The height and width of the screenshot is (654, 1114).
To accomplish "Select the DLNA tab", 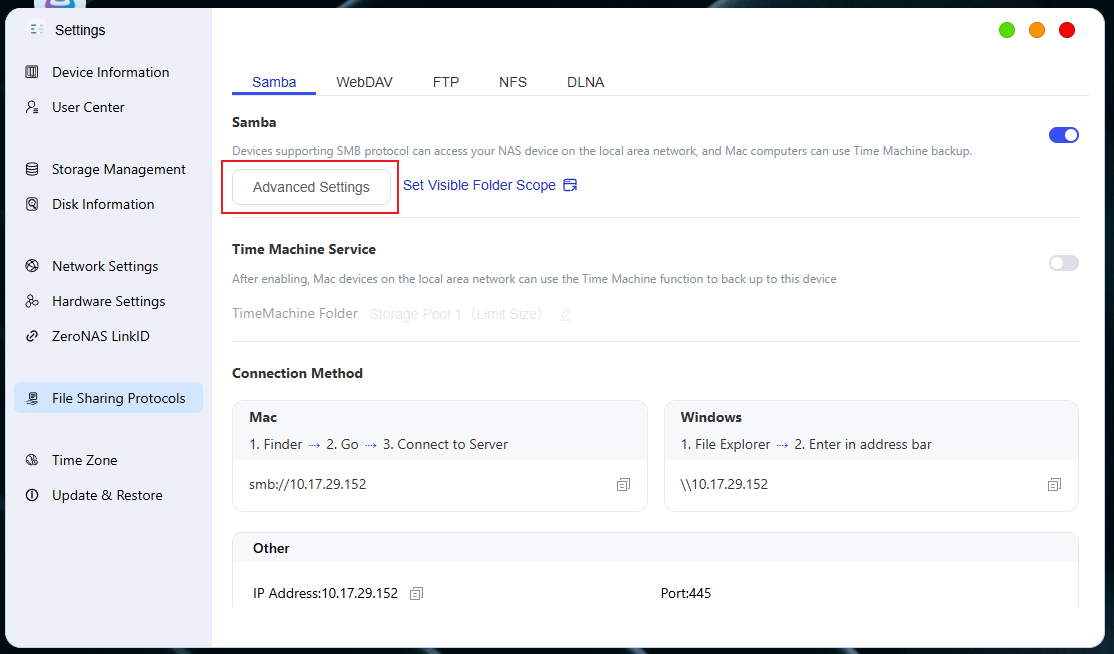I will (x=585, y=82).
